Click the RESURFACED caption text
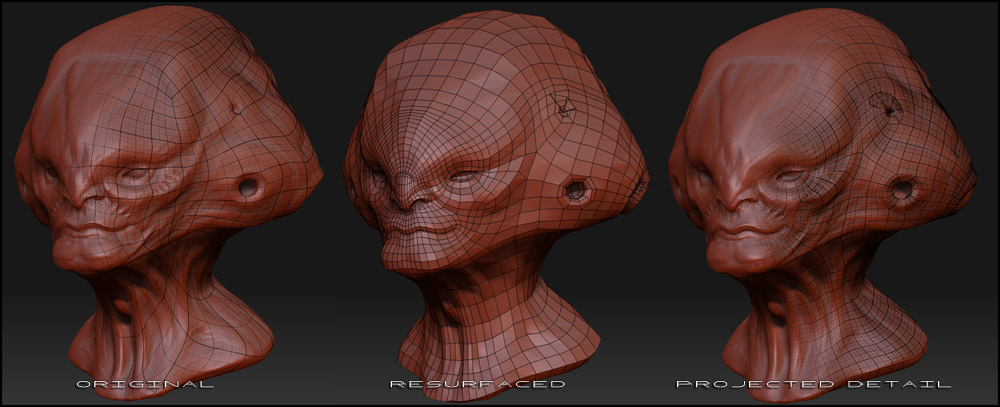This screenshot has width=1000, height=407. pos(478,384)
